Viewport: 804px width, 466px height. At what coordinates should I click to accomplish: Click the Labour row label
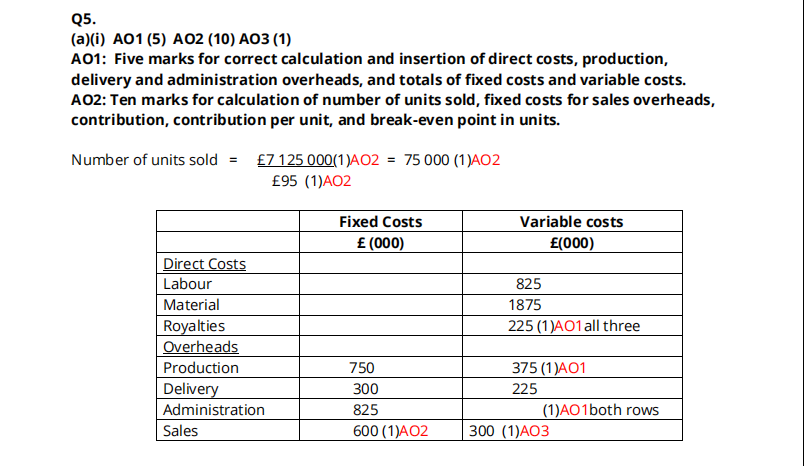click(x=187, y=284)
